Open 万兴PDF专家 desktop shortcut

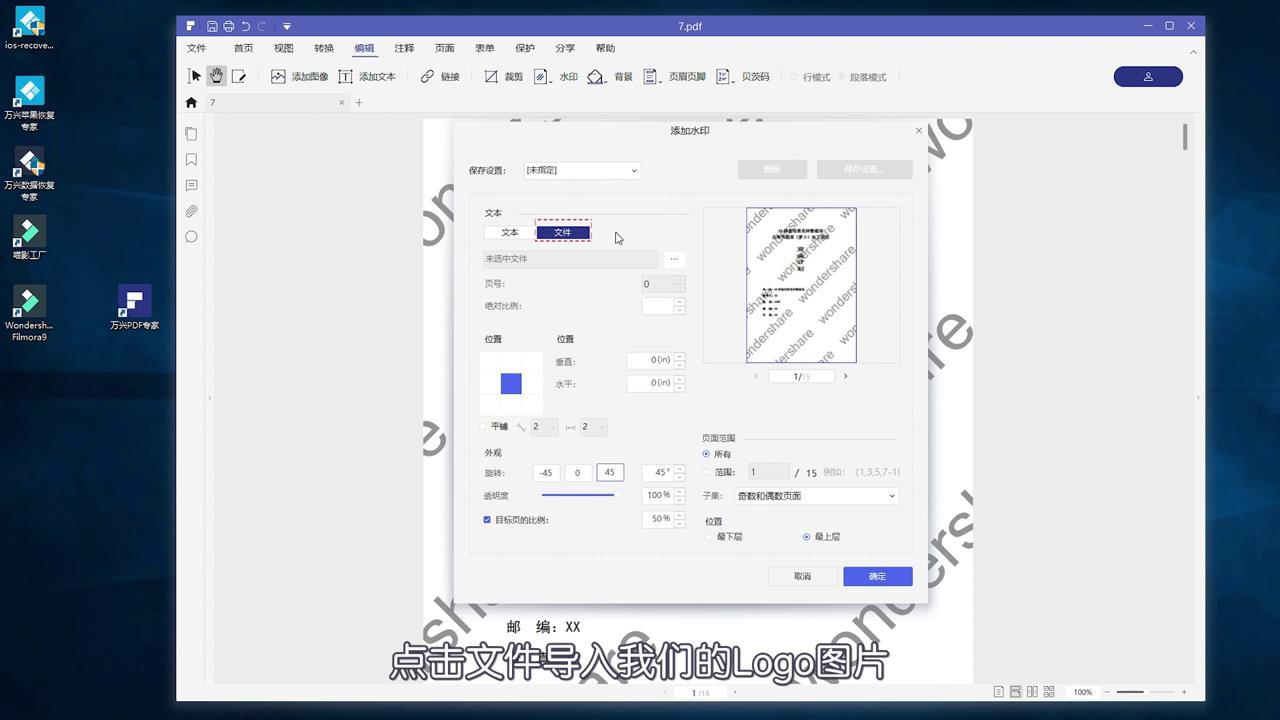pos(134,307)
